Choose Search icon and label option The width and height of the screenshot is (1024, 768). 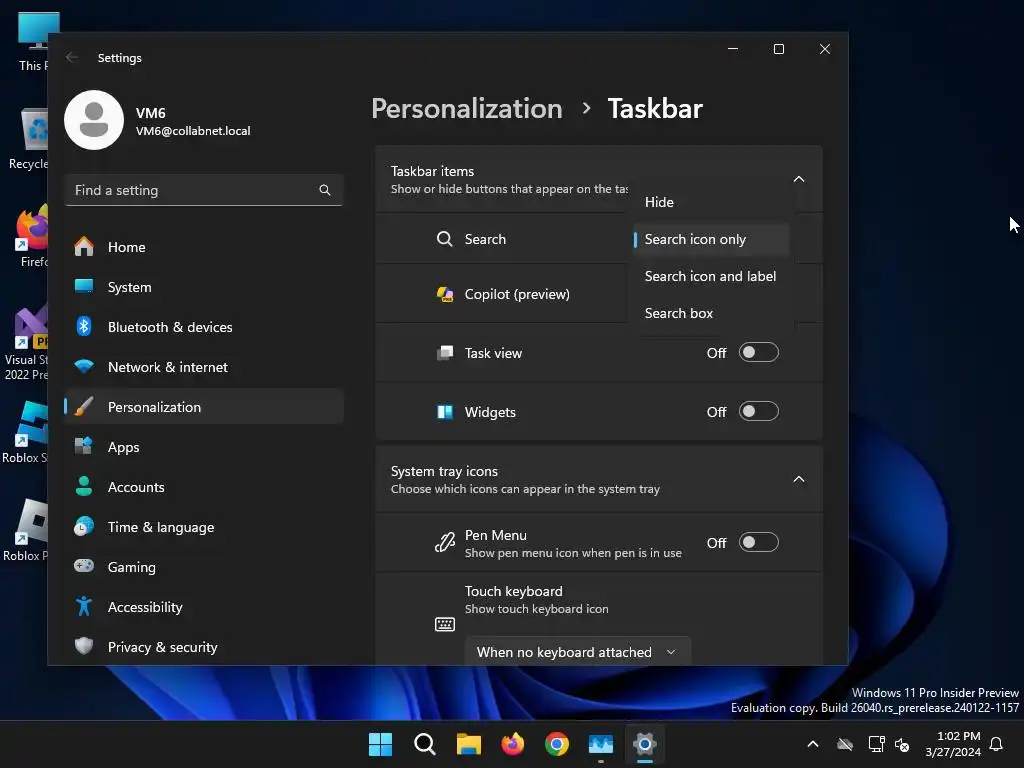coord(712,276)
